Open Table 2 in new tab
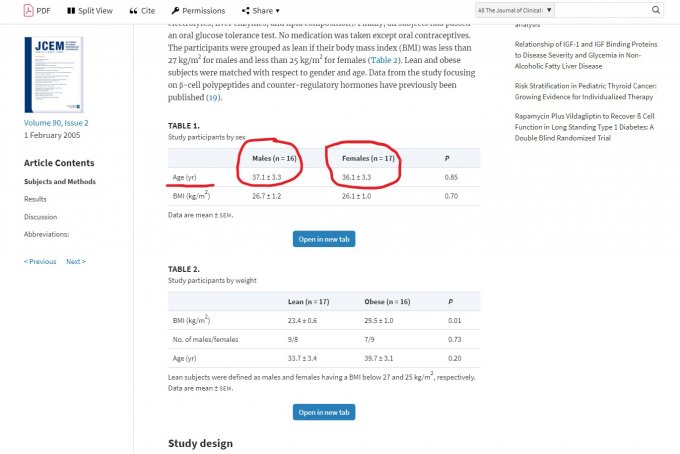680x454 pixels. click(x=324, y=412)
